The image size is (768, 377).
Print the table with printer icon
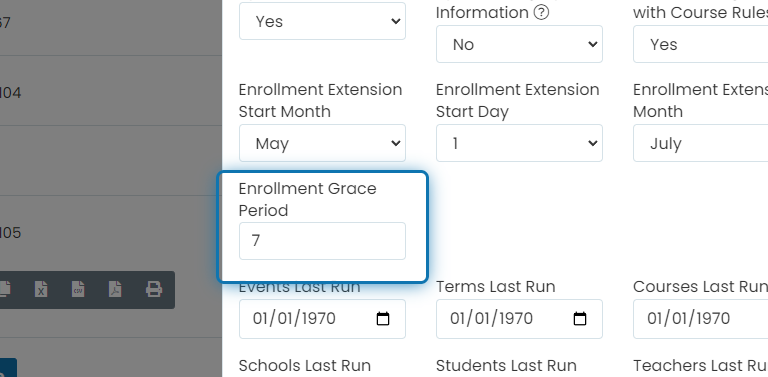click(154, 289)
